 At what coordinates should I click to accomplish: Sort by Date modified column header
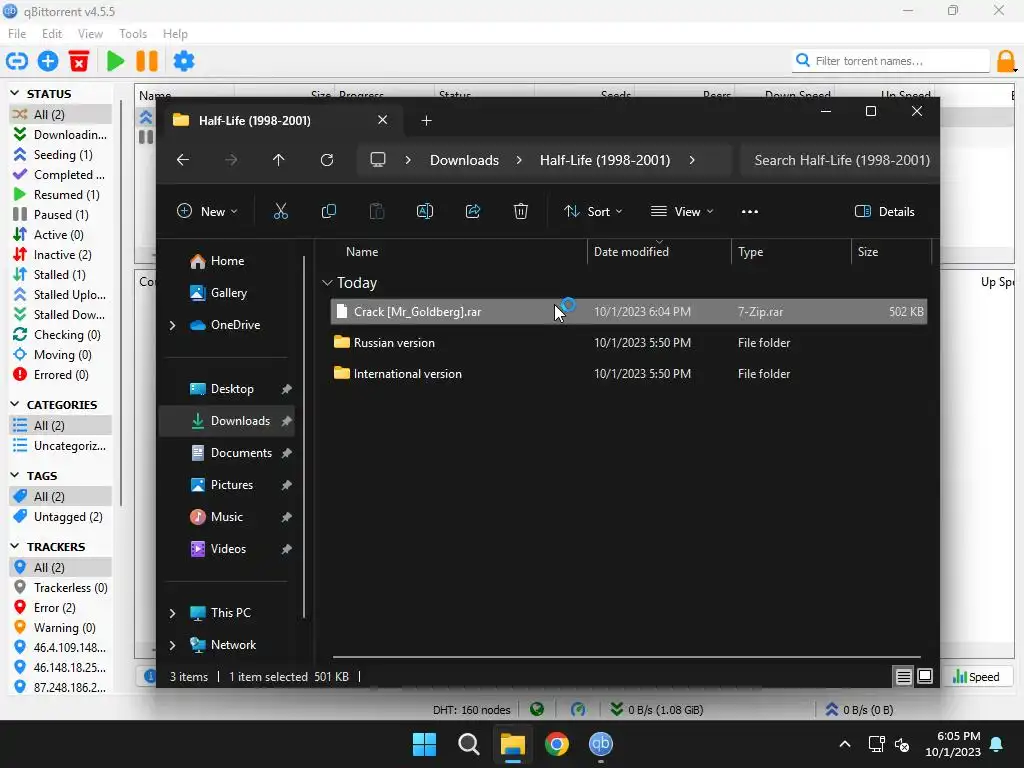point(659,251)
